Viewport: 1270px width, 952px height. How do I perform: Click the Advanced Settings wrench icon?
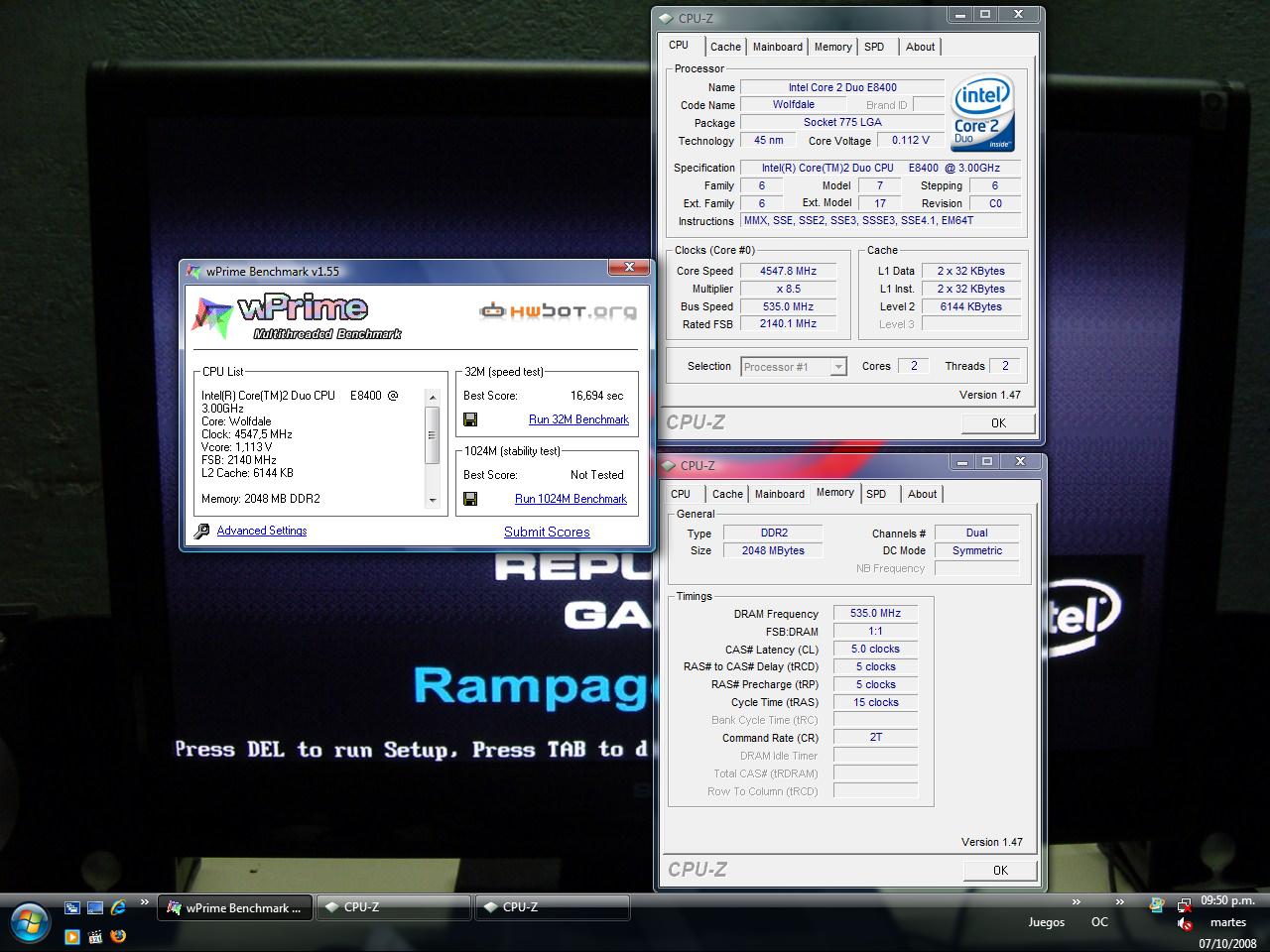[x=202, y=532]
